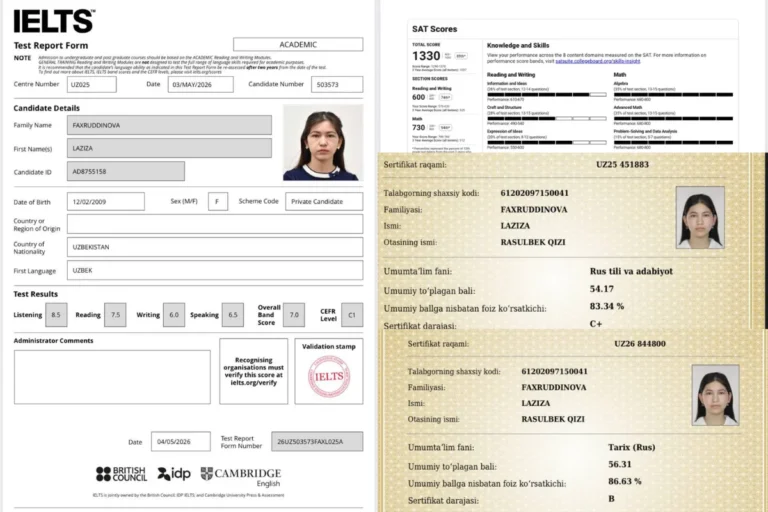Click the SAT Math score 730
The width and height of the screenshot is (768, 512).
(x=419, y=127)
